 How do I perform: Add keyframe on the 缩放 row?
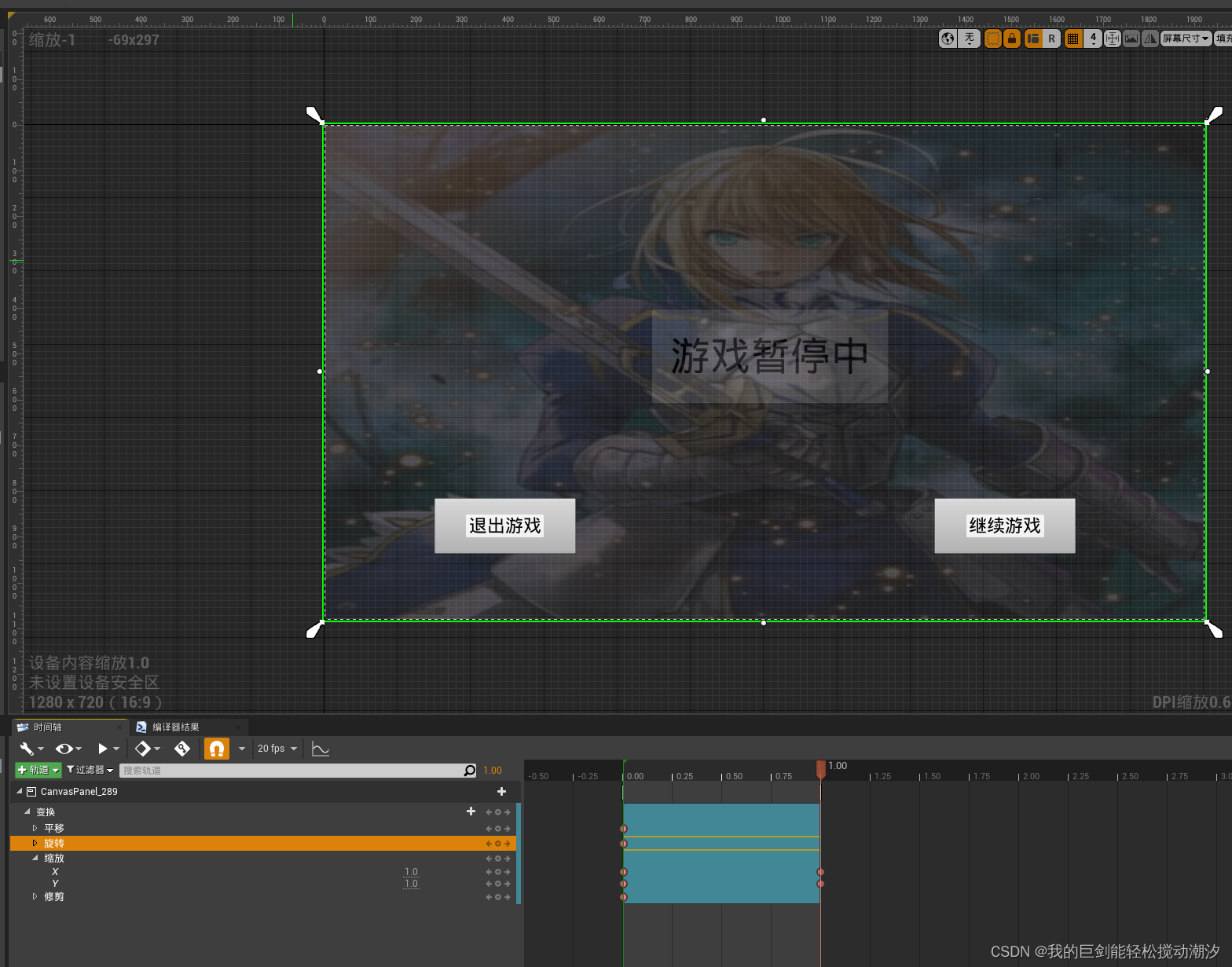[498, 859]
